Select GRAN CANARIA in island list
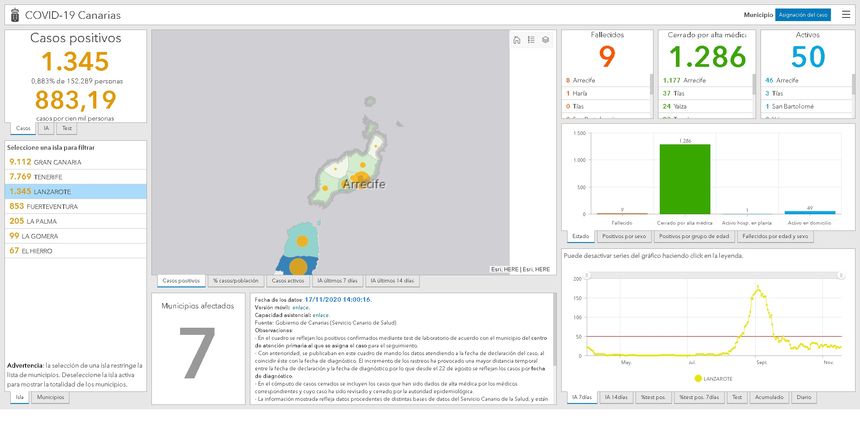 coord(45,161)
